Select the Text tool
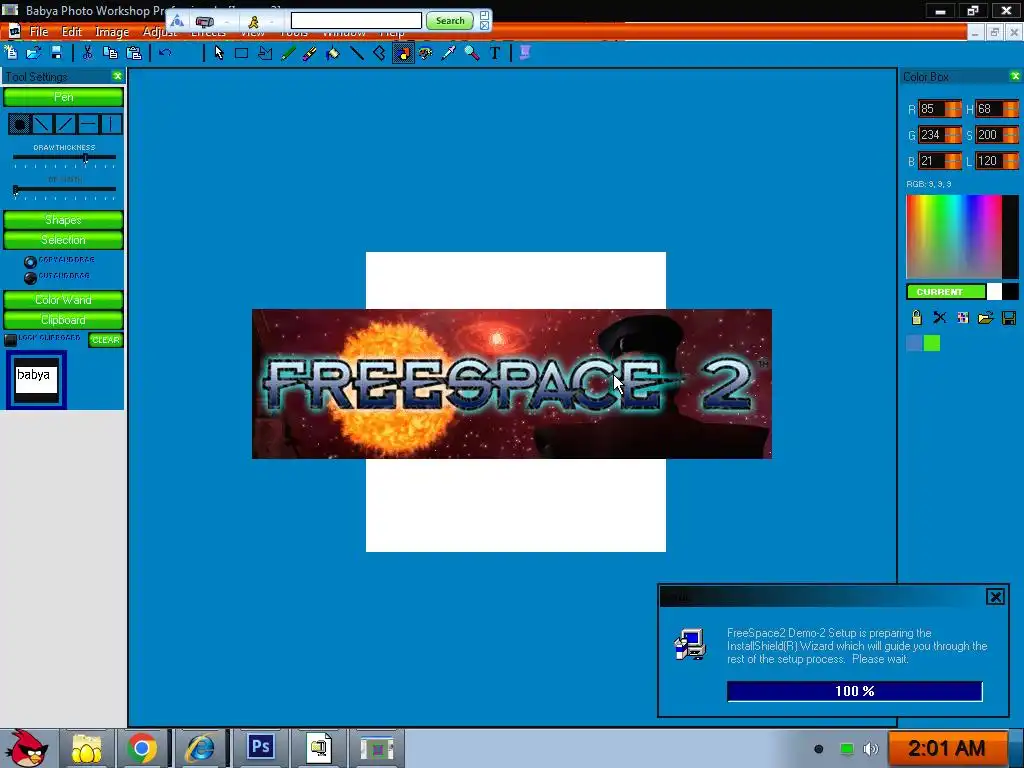1024x768 pixels. tap(495, 53)
